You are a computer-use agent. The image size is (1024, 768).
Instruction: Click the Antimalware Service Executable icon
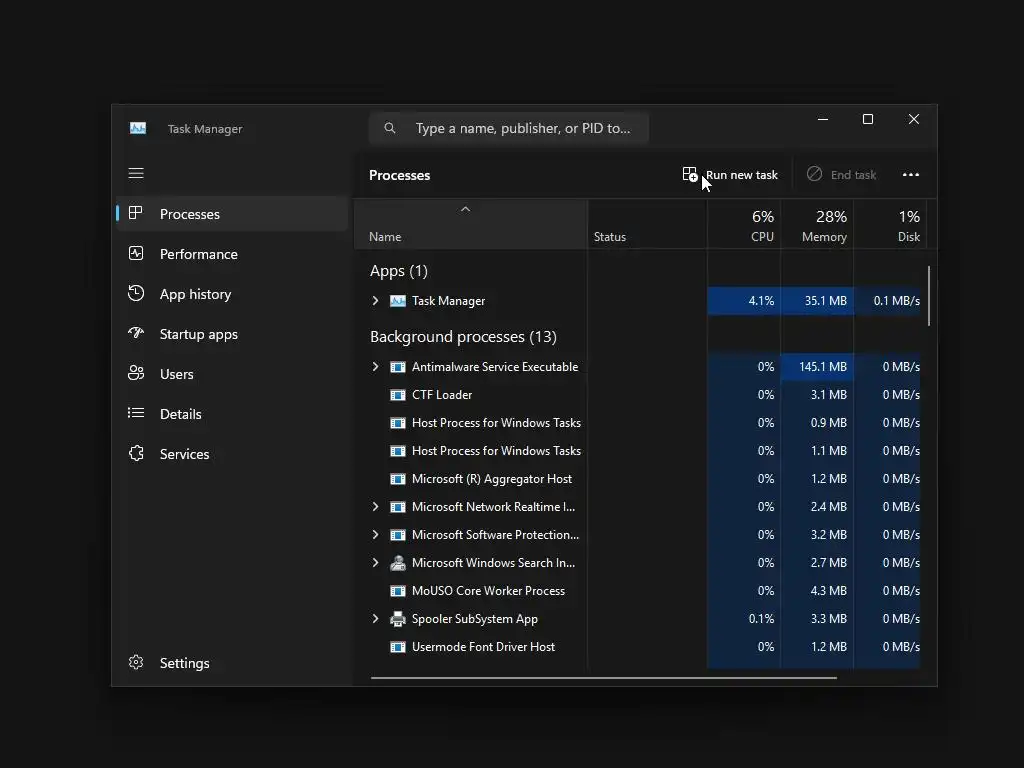[x=398, y=367]
